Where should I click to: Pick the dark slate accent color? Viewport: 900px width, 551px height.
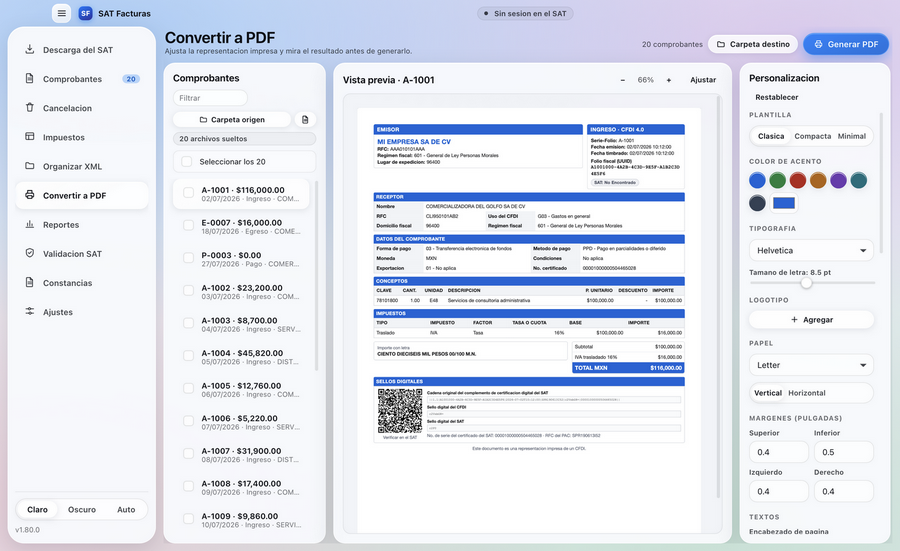757,203
